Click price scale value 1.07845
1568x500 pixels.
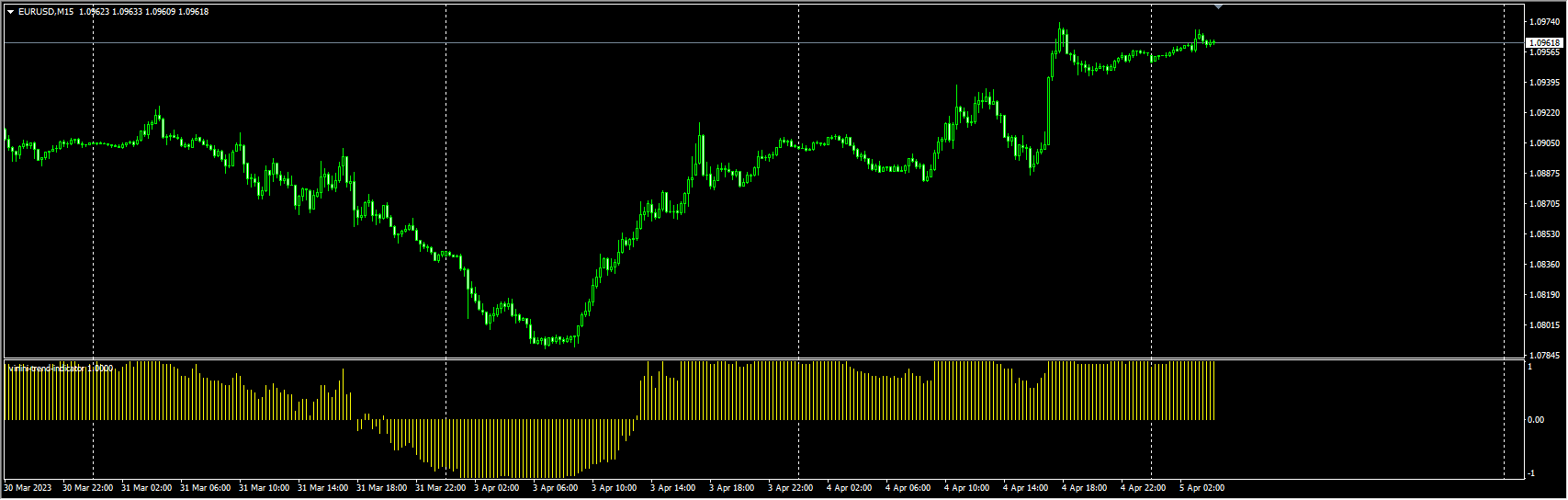click(x=1545, y=356)
